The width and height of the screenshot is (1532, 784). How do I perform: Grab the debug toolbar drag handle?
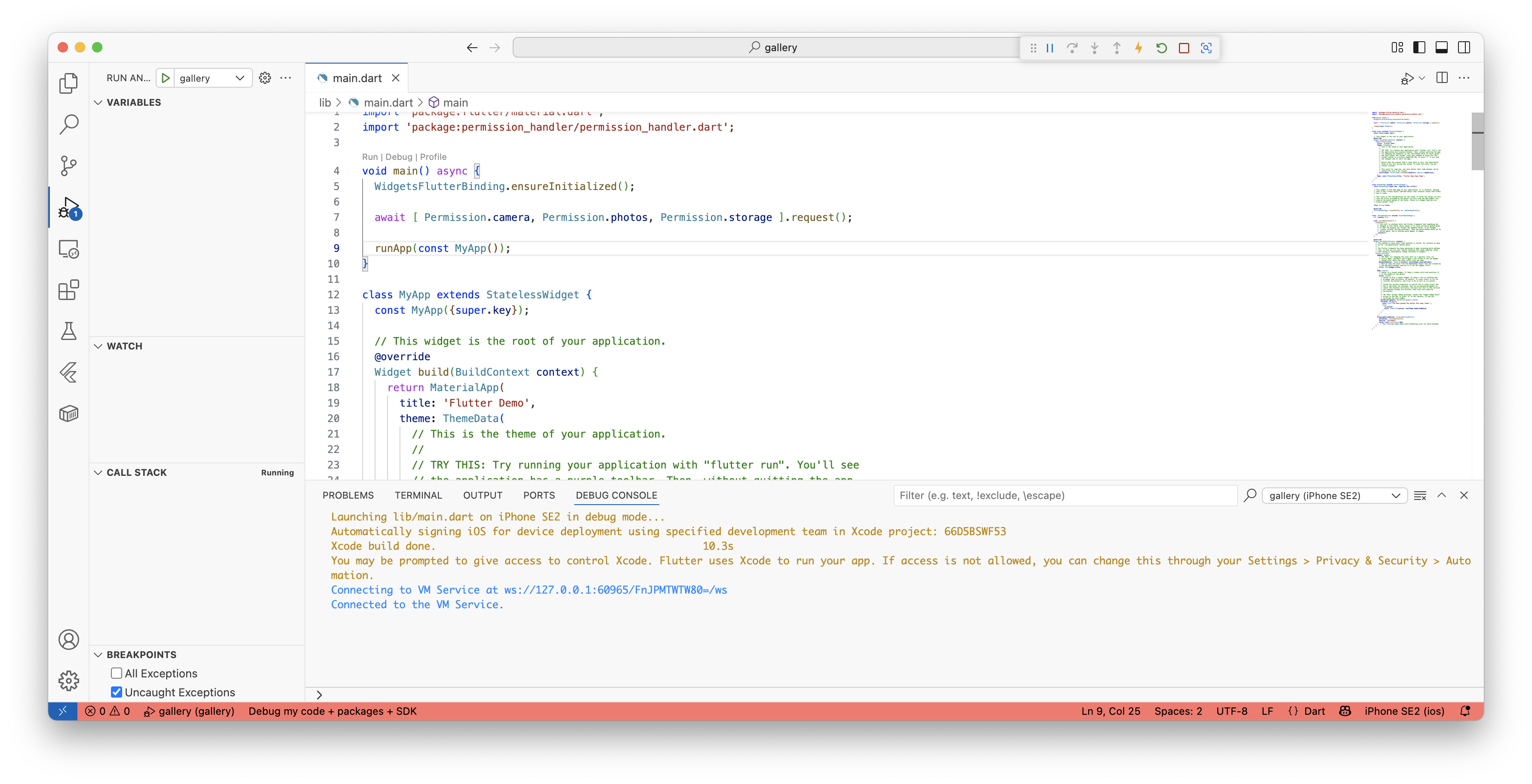(x=1033, y=48)
